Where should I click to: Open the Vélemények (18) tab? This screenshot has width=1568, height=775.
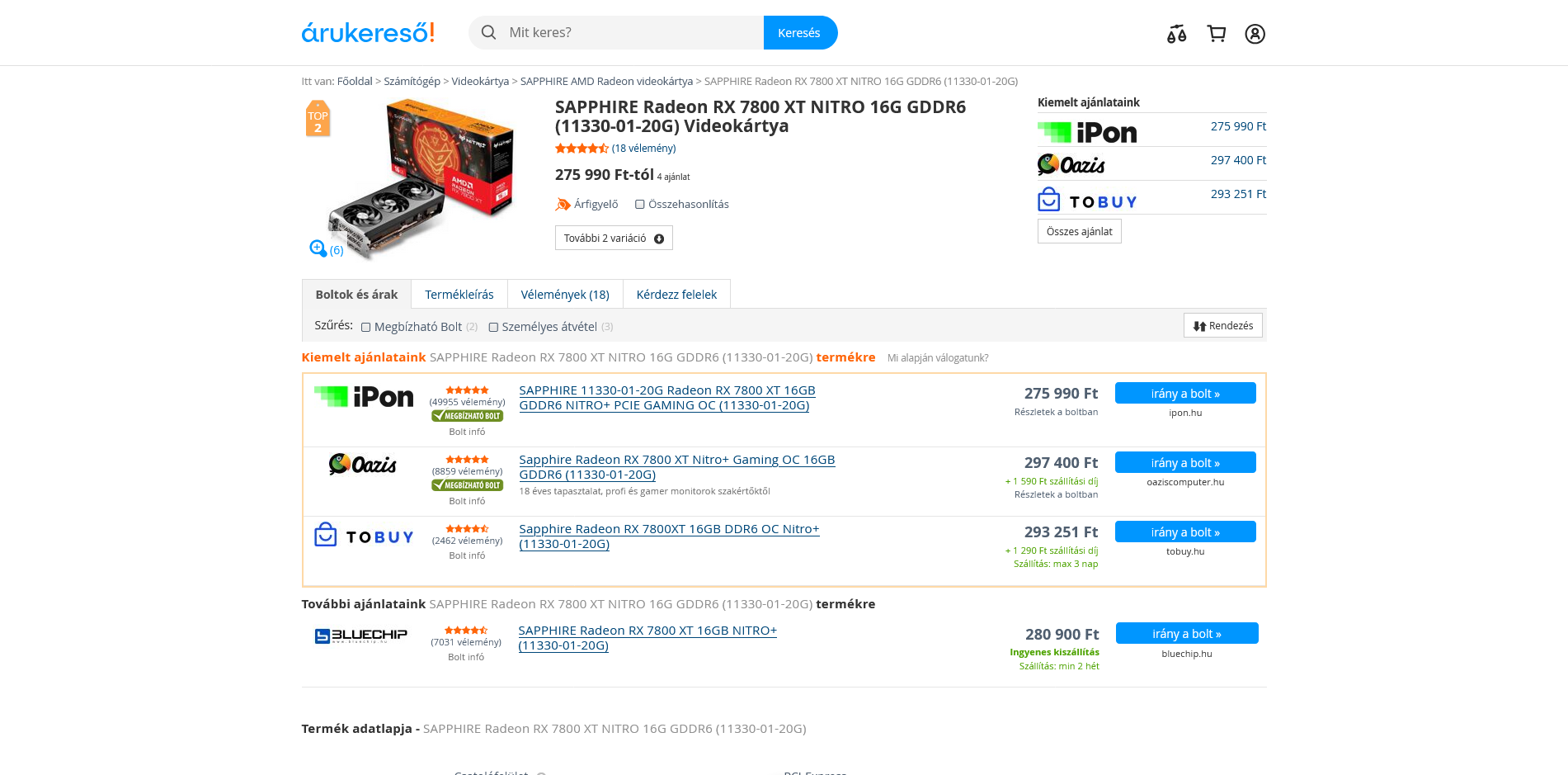coord(565,294)
